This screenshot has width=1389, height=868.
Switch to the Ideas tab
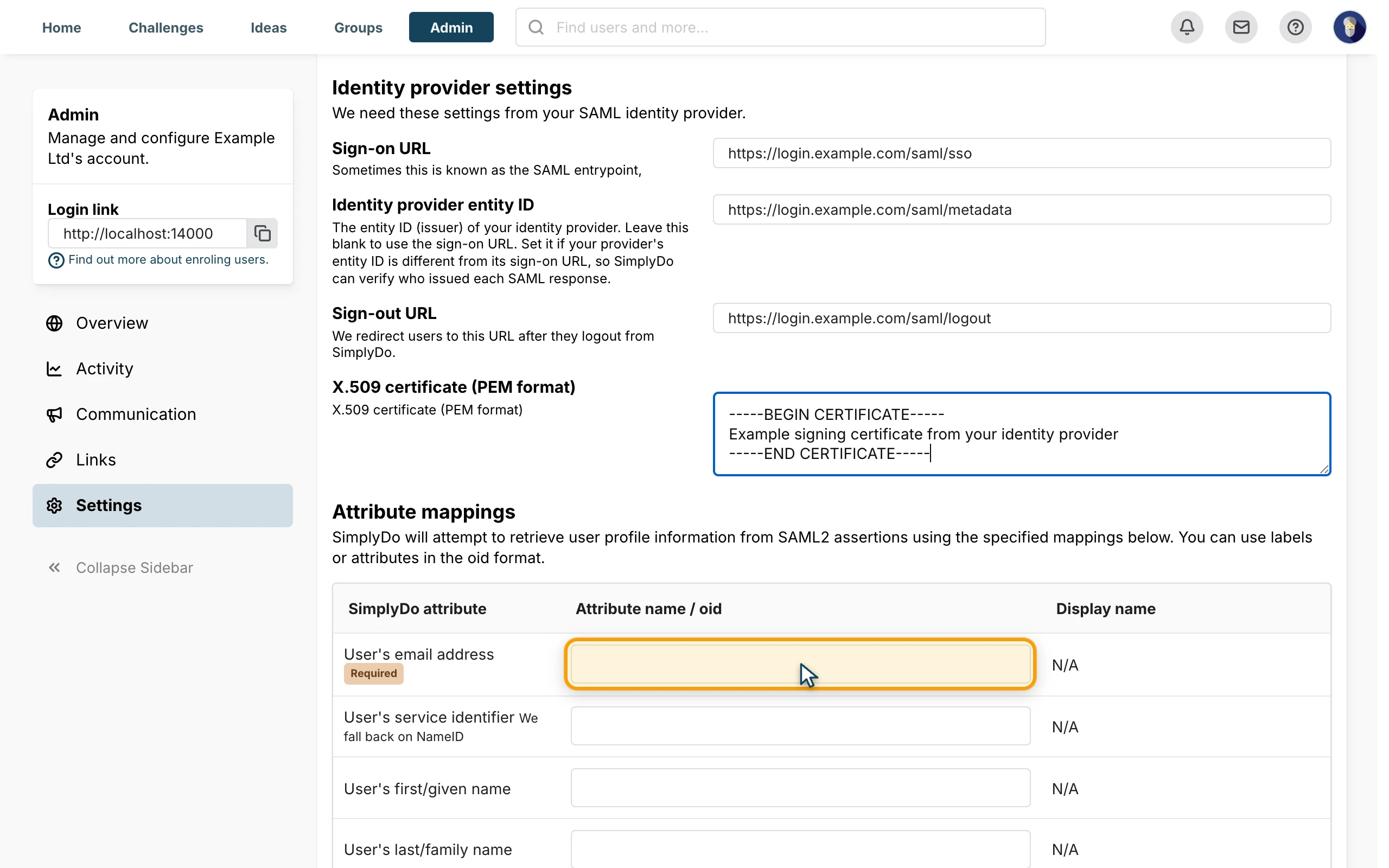pyautogui.click(x=269, y=27)
